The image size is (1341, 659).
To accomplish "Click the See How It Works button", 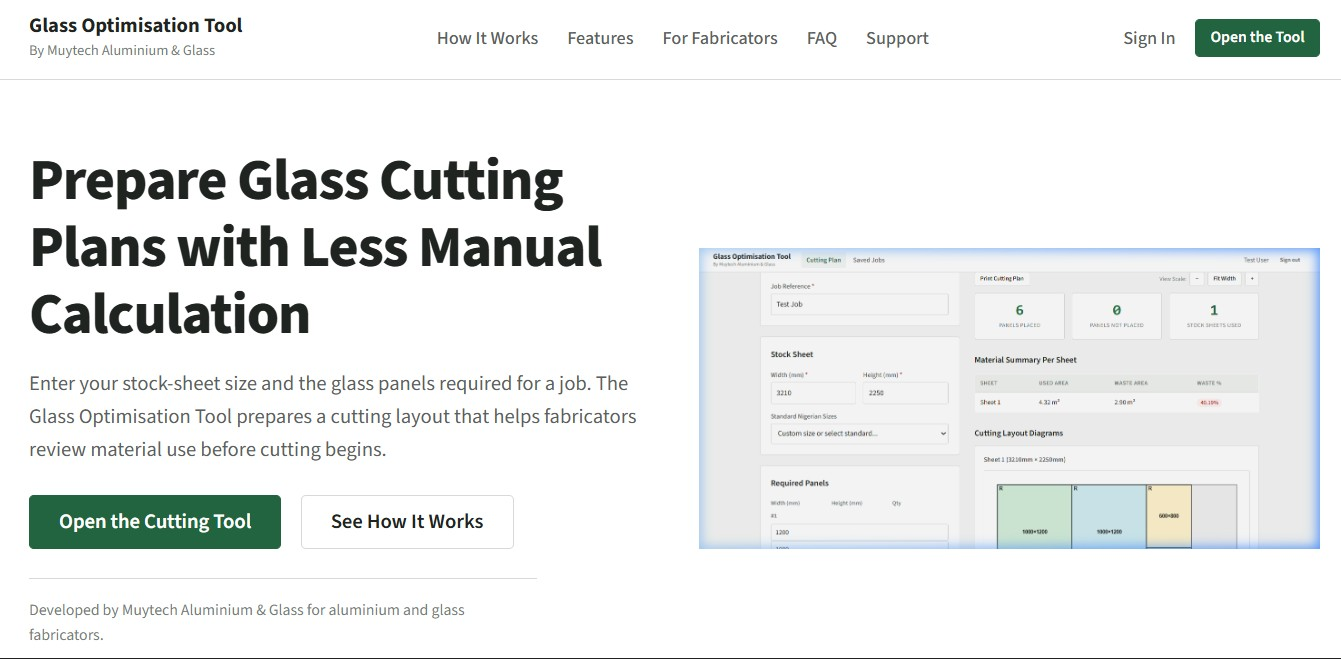I will pyautogui.click(x=407, y=522).
